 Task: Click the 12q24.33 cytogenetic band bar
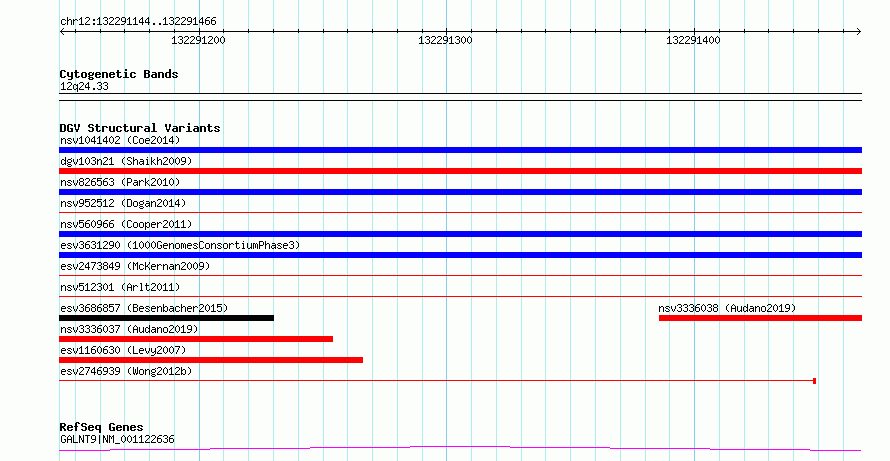click(x=460, y=97)
